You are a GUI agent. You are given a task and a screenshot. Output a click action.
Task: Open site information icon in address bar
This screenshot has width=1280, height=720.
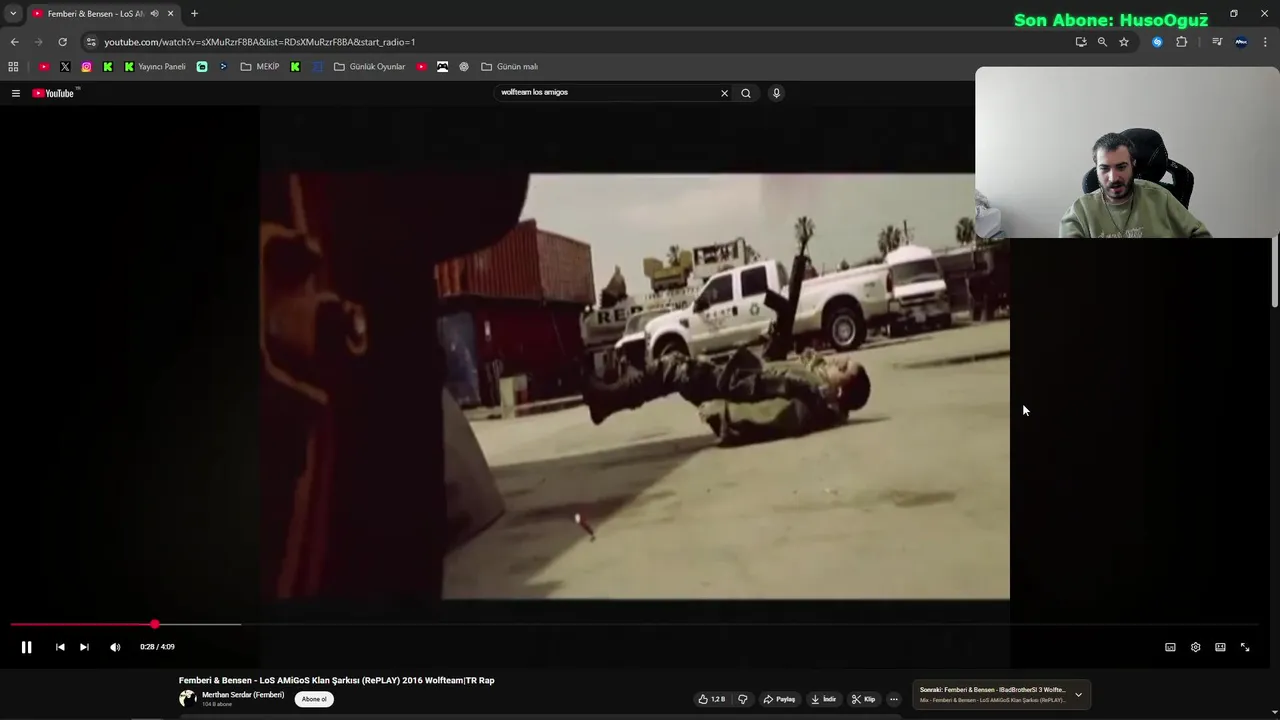click(91, 42)
